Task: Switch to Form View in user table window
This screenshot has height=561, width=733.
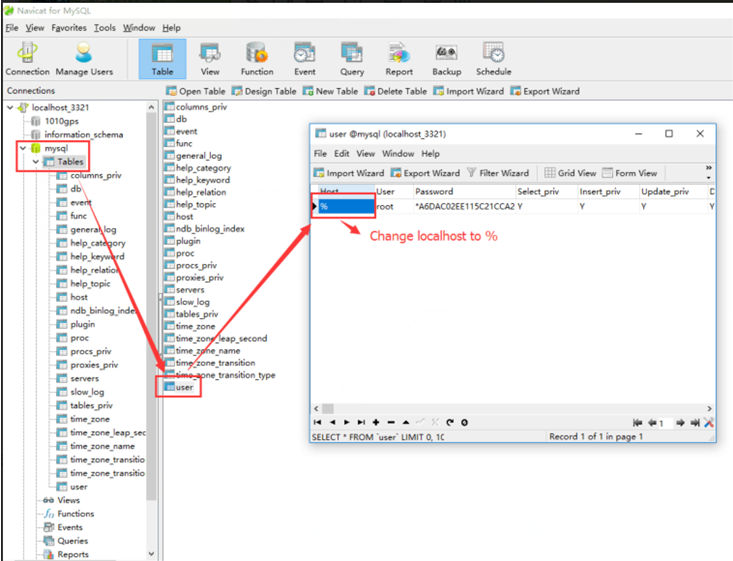Action: tap(630, 173)
